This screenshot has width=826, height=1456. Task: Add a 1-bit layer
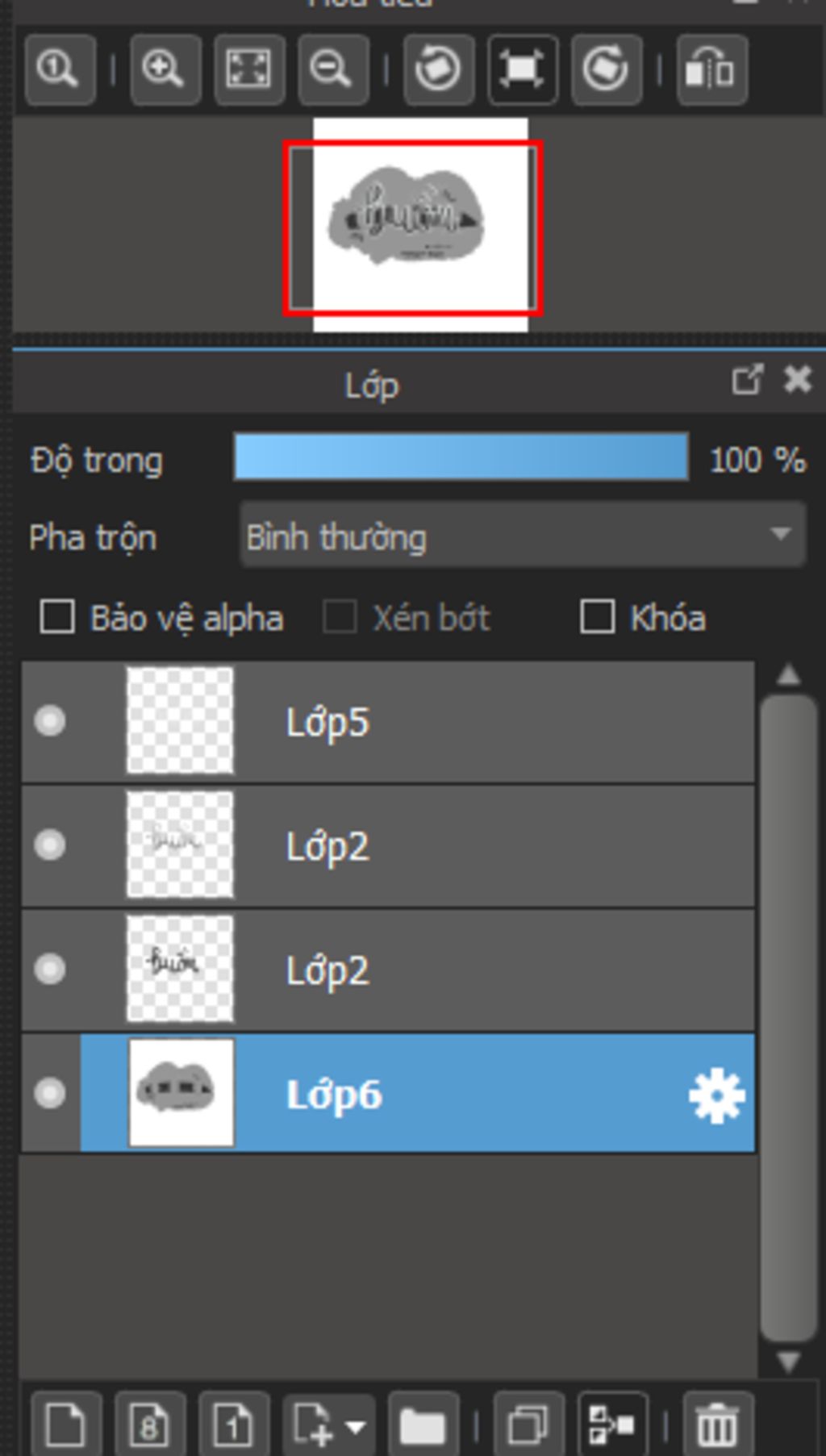[x=233, y=1425]
